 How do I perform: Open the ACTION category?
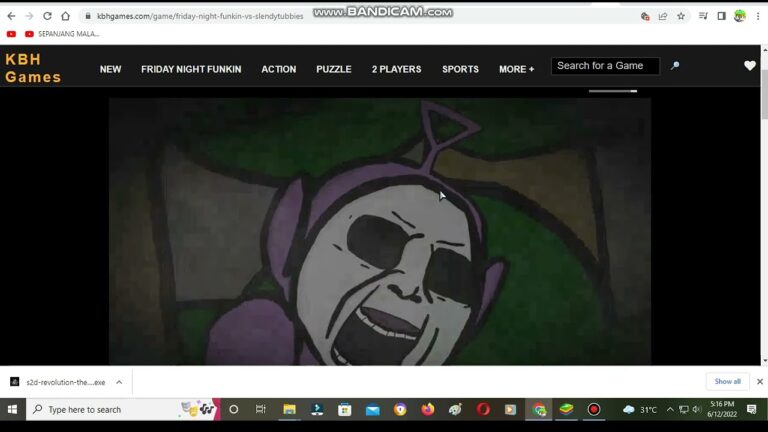[x=279, y=70]
